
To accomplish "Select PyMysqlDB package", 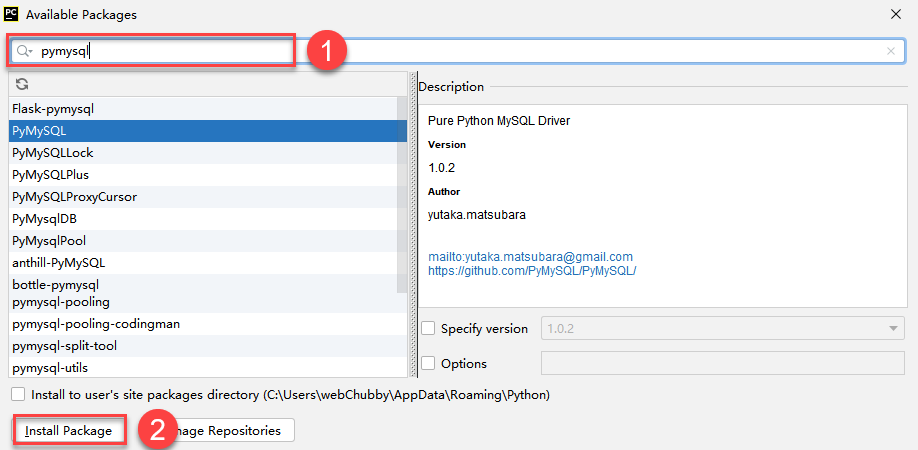I will coord(203,219).
